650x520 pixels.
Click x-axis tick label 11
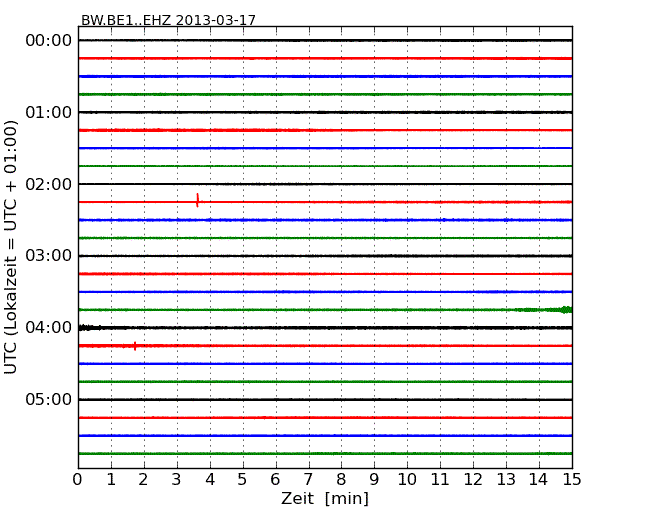pyautogui.click(x=440, y=480)
